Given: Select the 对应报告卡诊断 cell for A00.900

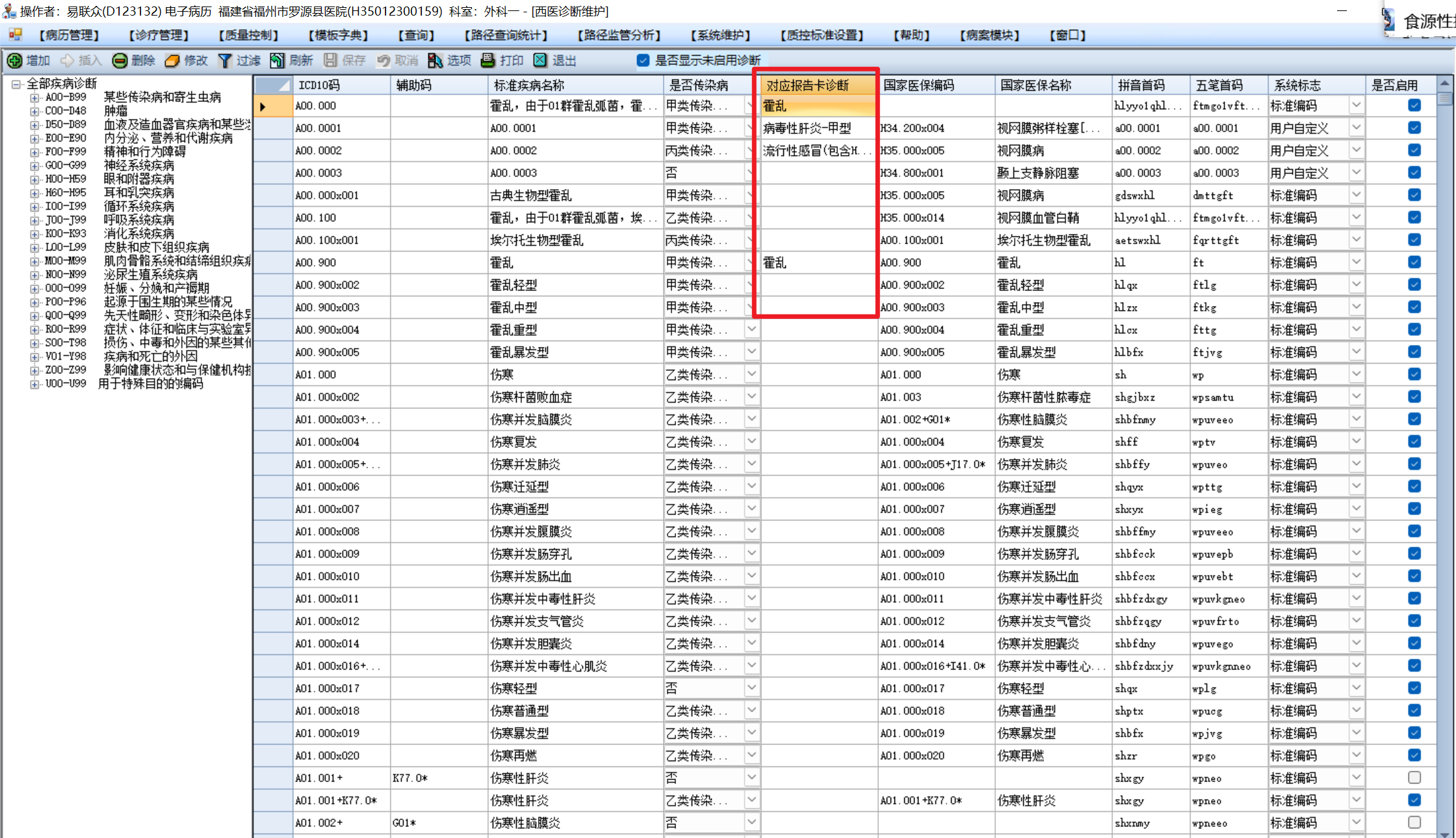Looking at the screenshot, I should click(x=816, y=262).
